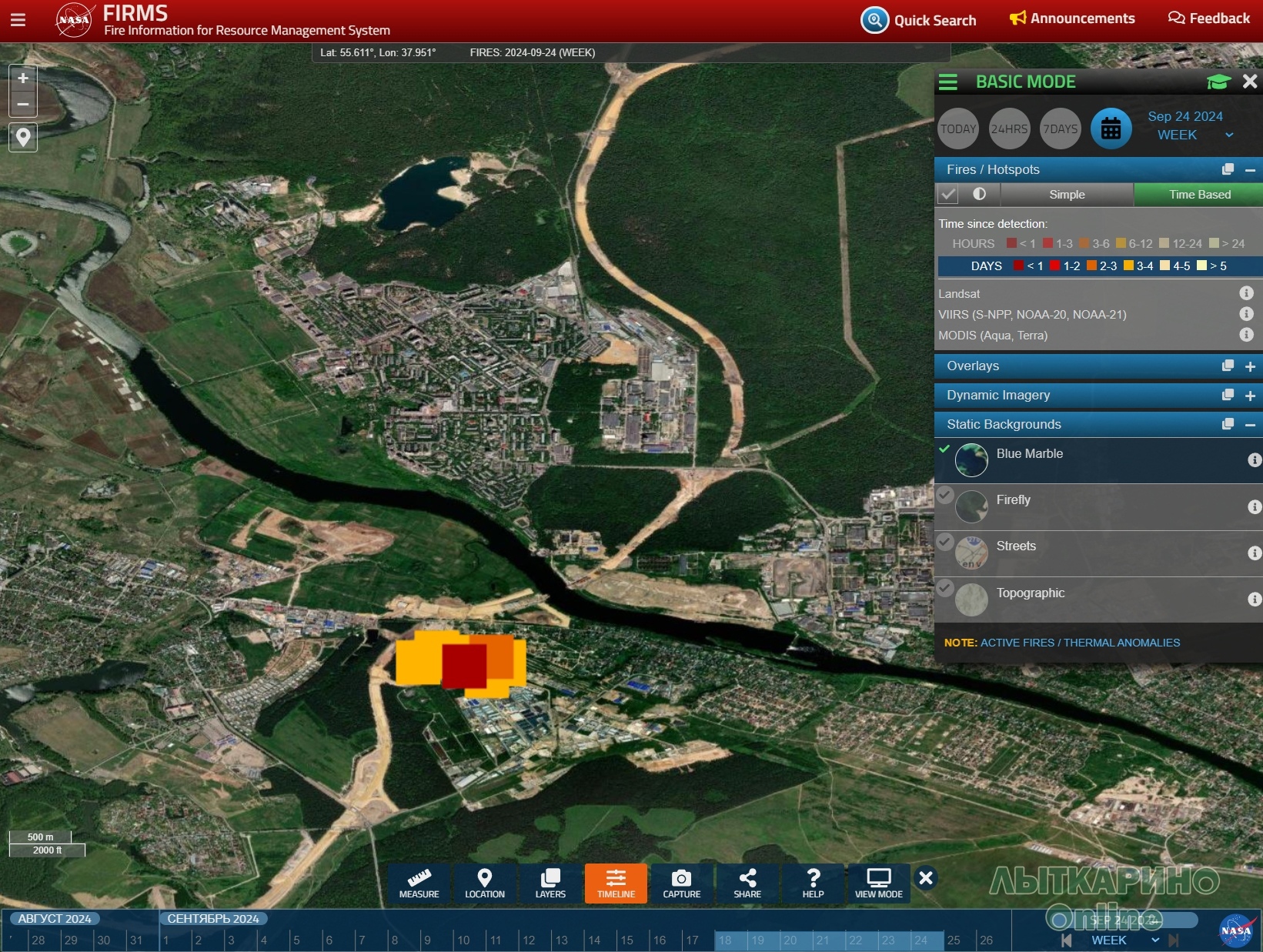Open the Feedback link
Viewport: 1263px width, 952px height.
1209,18
